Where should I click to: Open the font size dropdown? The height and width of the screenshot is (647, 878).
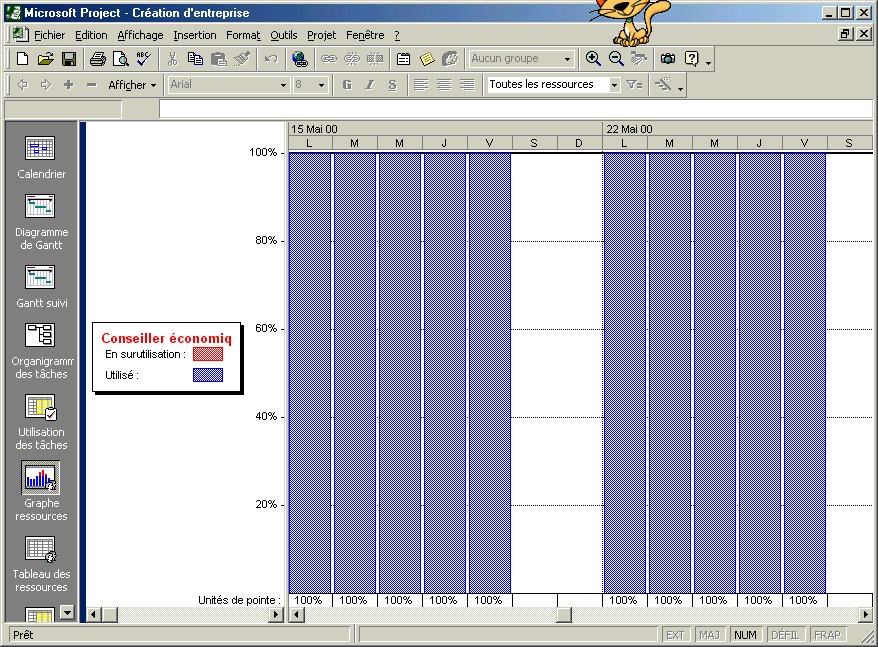coord(321,85)
